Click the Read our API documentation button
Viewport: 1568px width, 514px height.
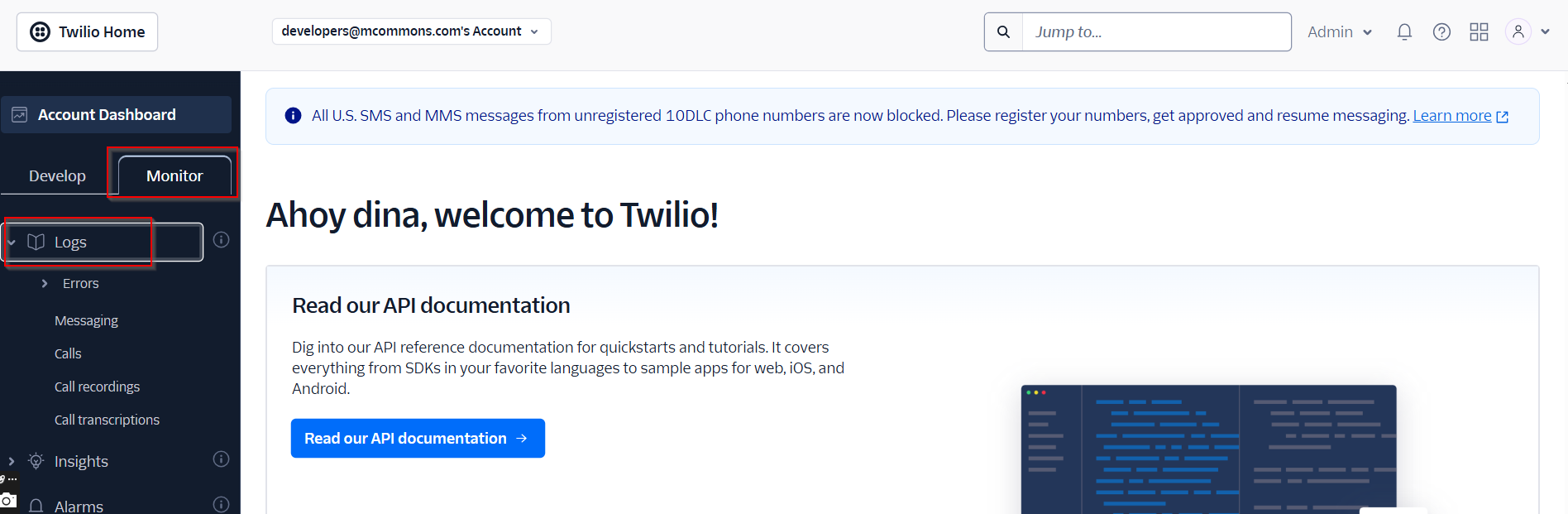418,438
